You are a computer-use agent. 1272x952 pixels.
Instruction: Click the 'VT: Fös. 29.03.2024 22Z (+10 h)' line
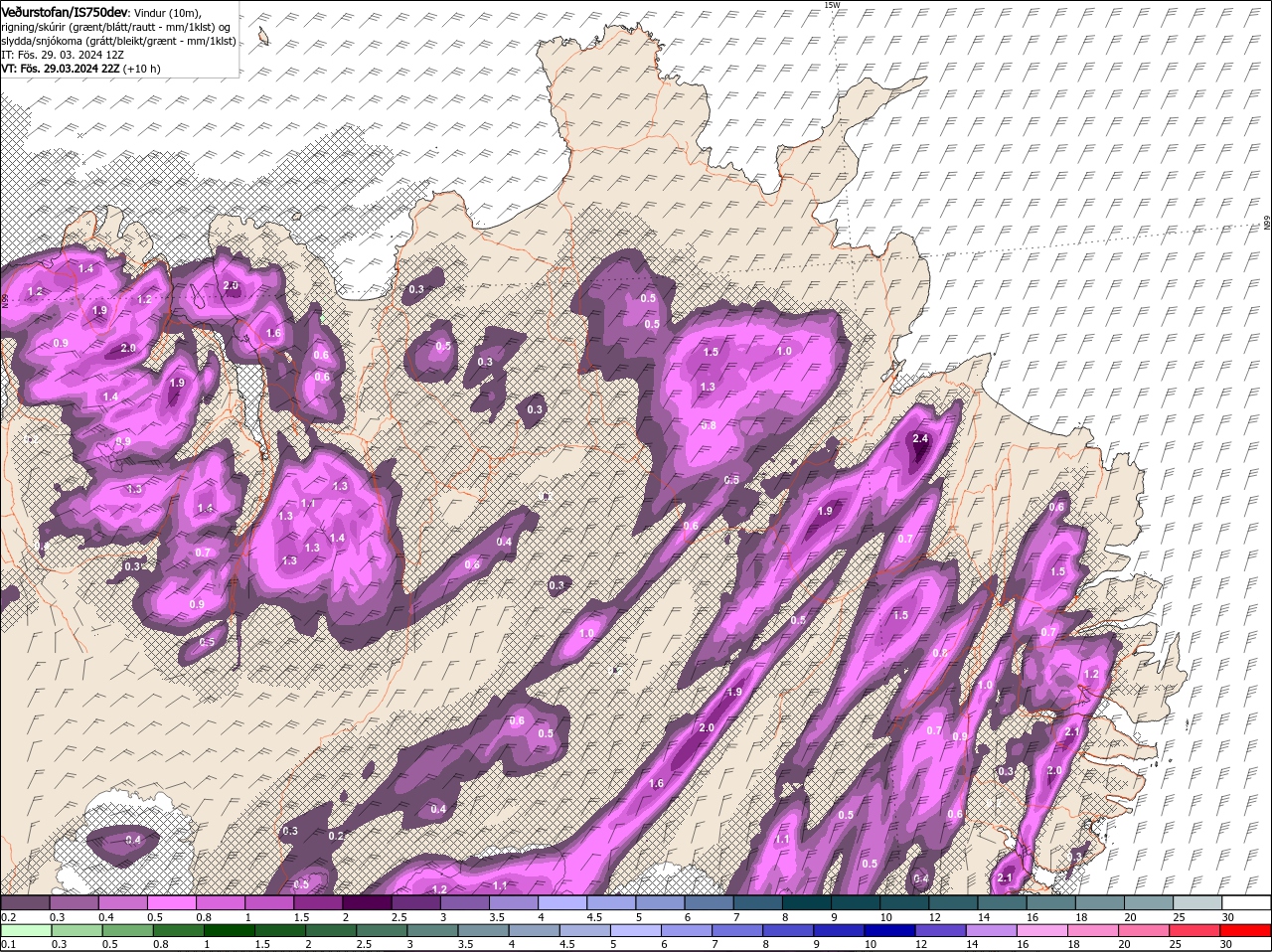pos(80,69)
